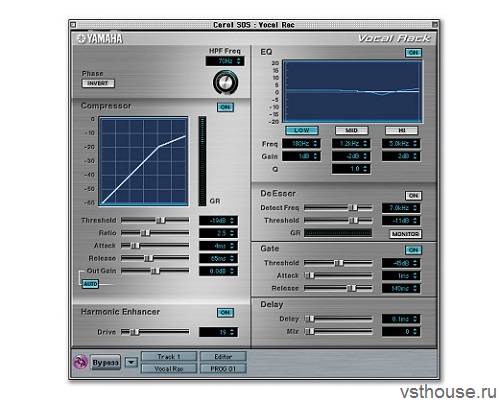Viewport: 500px width, 403px height.
Task: Click the HI band Gain 2dB stepper
Action: [x=401, y=156]
